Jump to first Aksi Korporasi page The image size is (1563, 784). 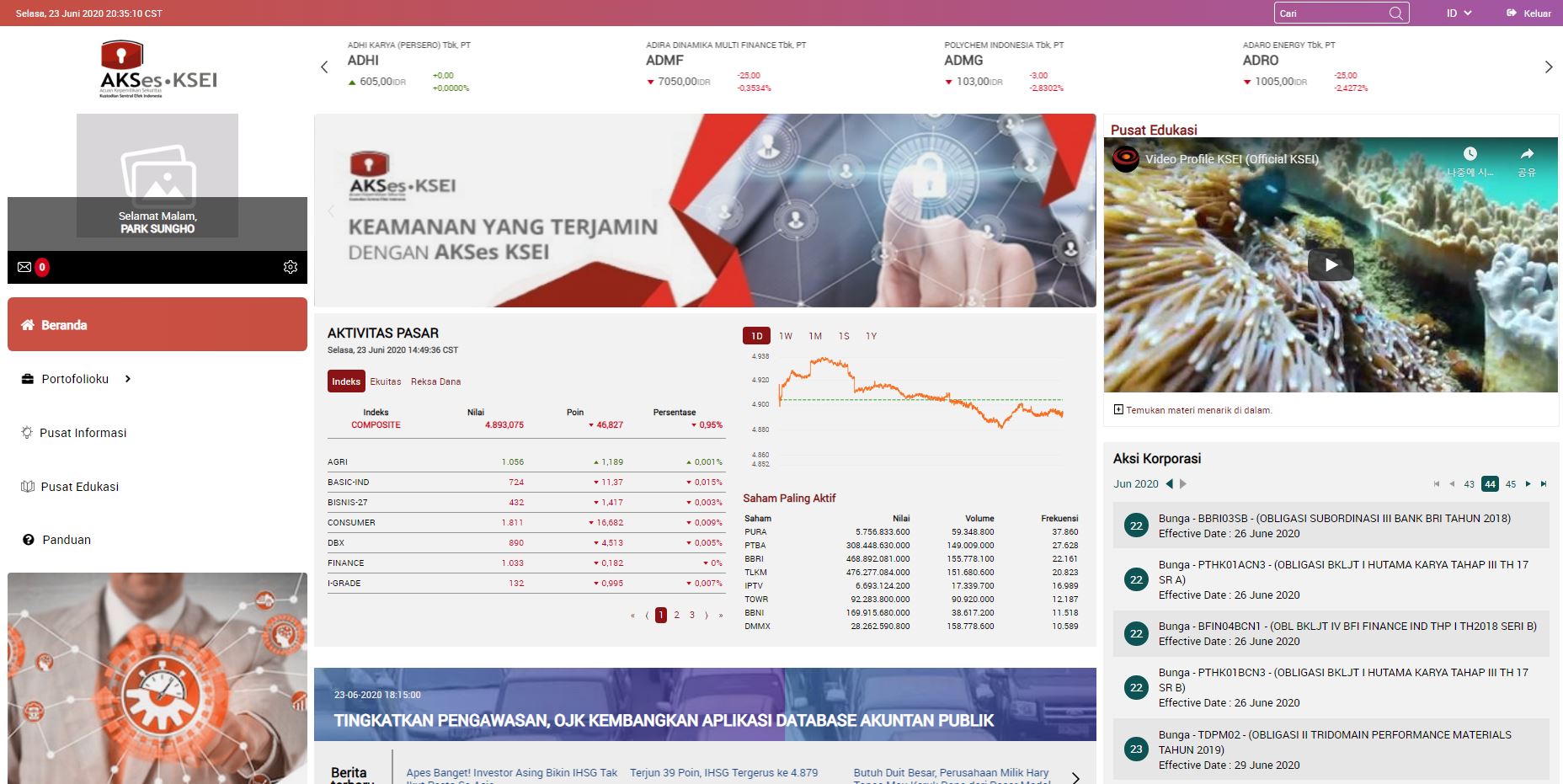1437,484
